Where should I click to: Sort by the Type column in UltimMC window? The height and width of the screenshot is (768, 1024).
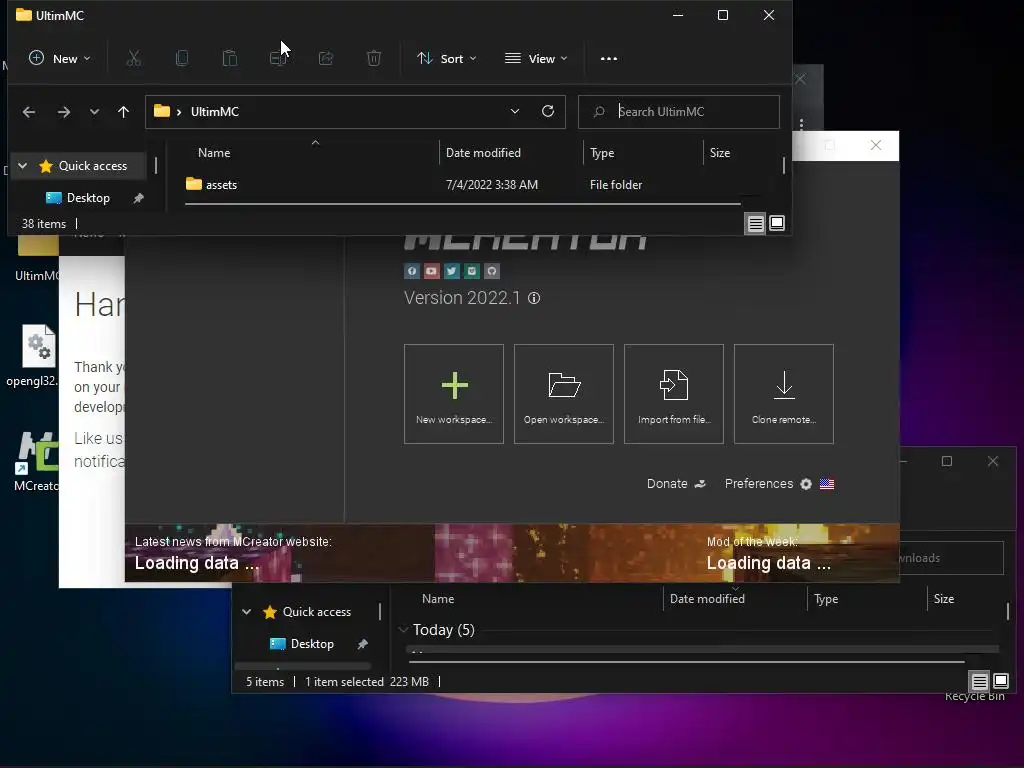(x=602, y=153)
